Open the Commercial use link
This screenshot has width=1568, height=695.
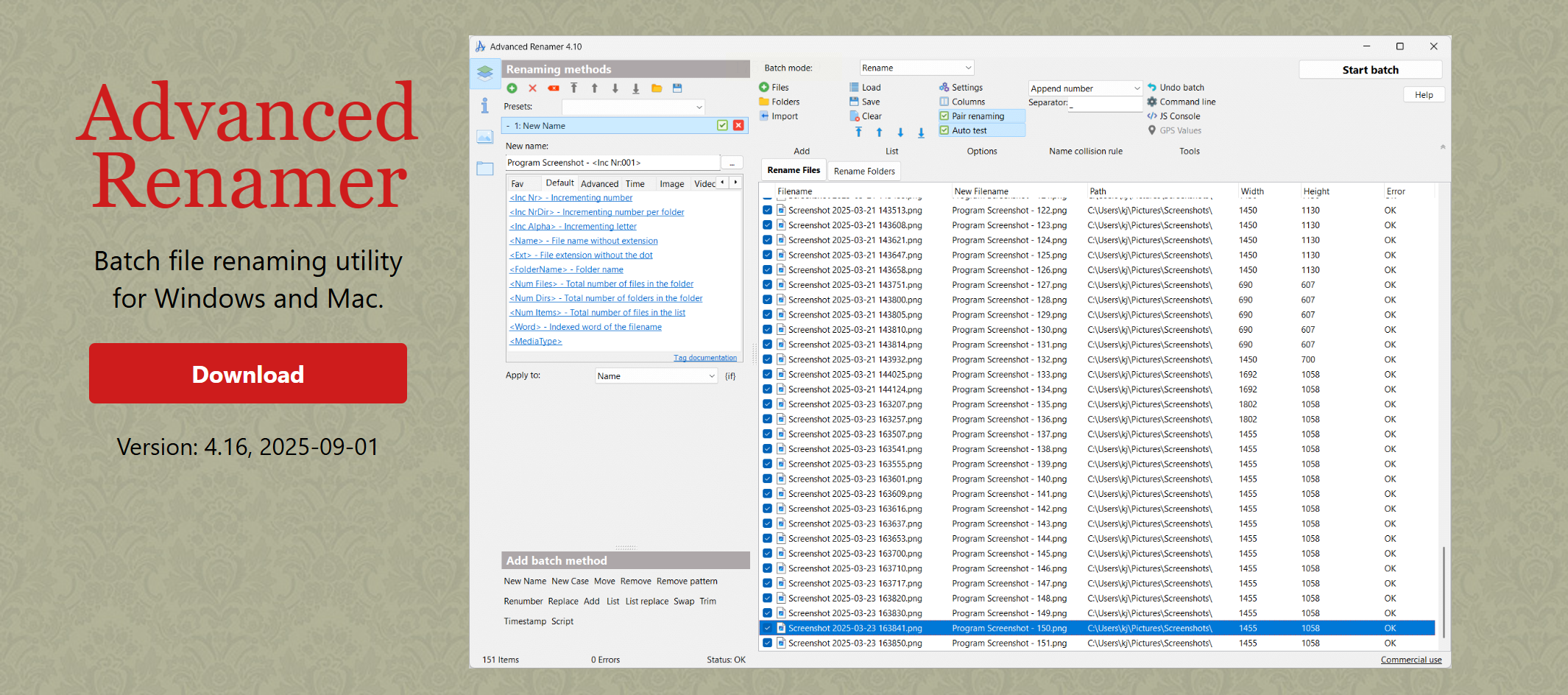coord(1411,660)
